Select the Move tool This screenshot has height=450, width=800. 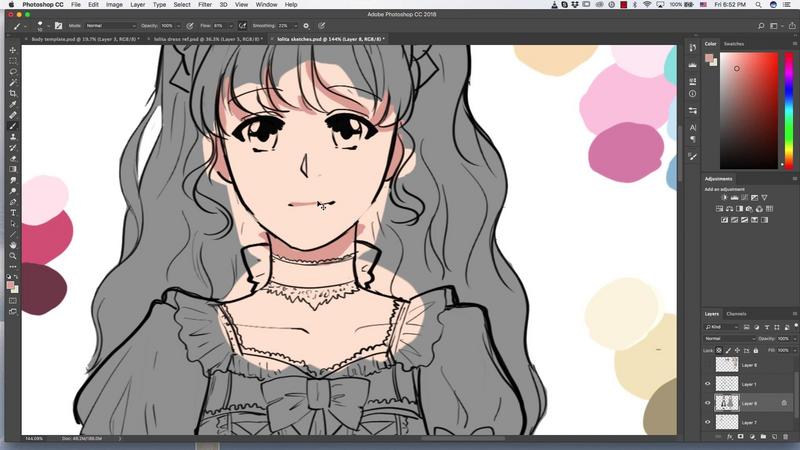(13, 50)
